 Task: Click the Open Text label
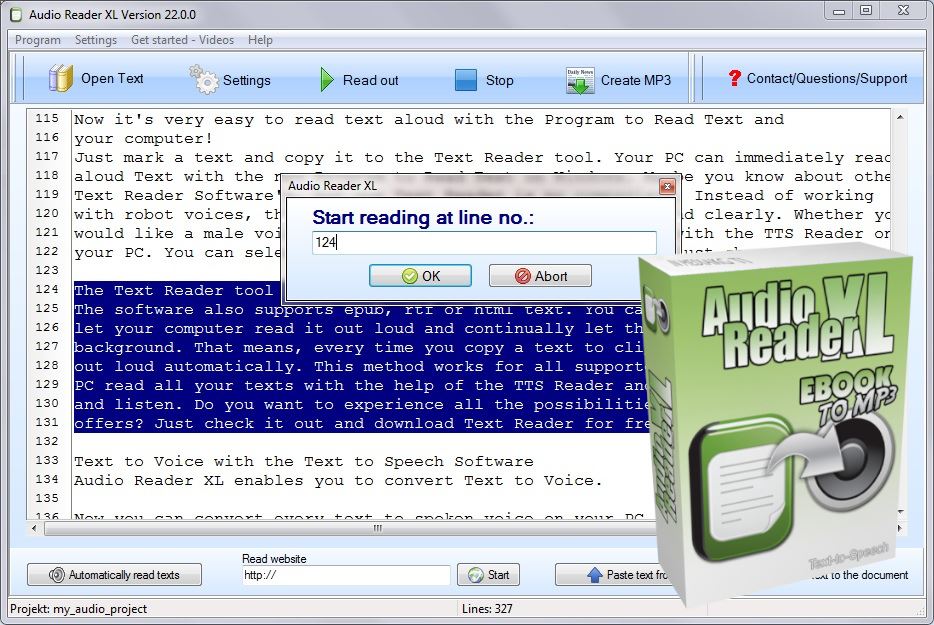(112, 79)
